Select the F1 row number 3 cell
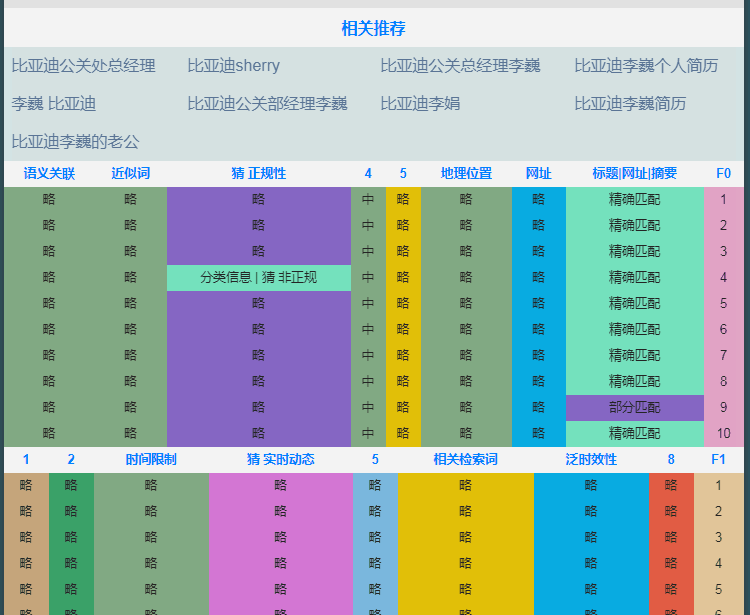 [x=718, y=538]
